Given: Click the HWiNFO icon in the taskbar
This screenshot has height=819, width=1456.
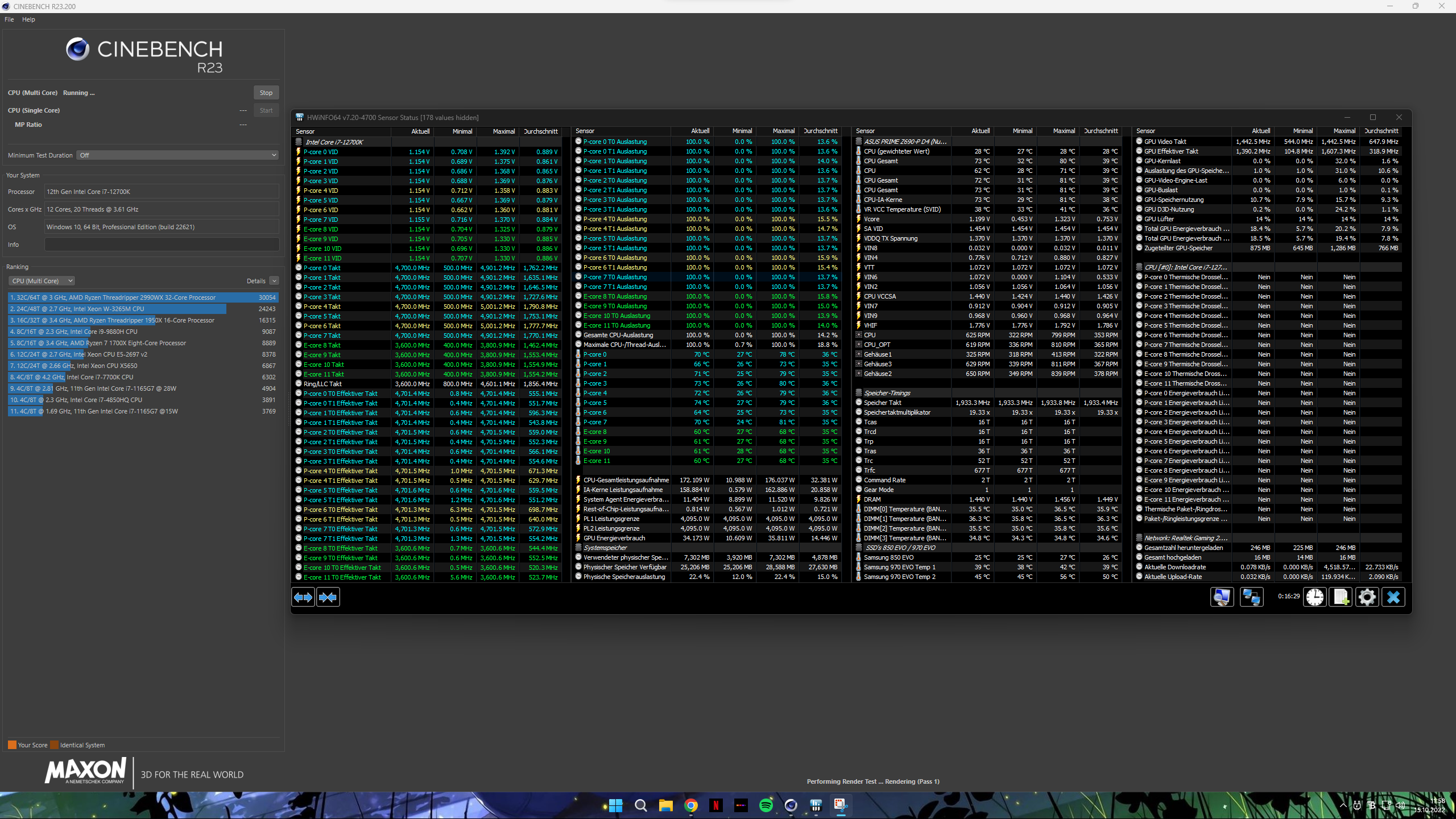Looking at the screenshot, I should (816, 805).
